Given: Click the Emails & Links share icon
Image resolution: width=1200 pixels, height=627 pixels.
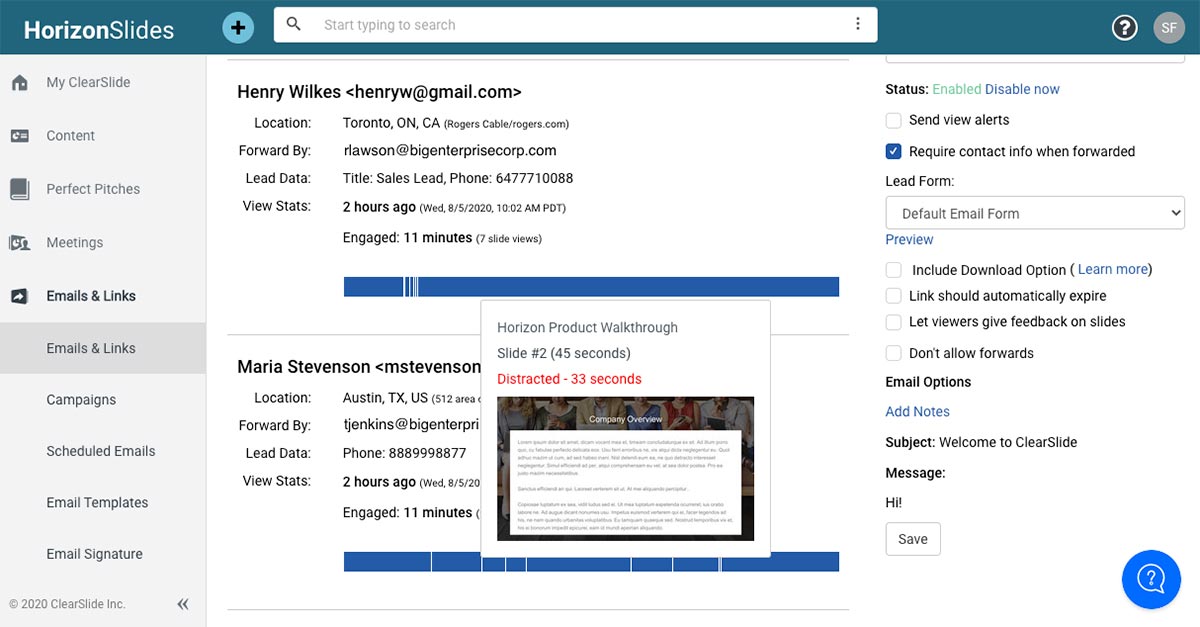Looking at the screenshot, I should coord(20,296).
